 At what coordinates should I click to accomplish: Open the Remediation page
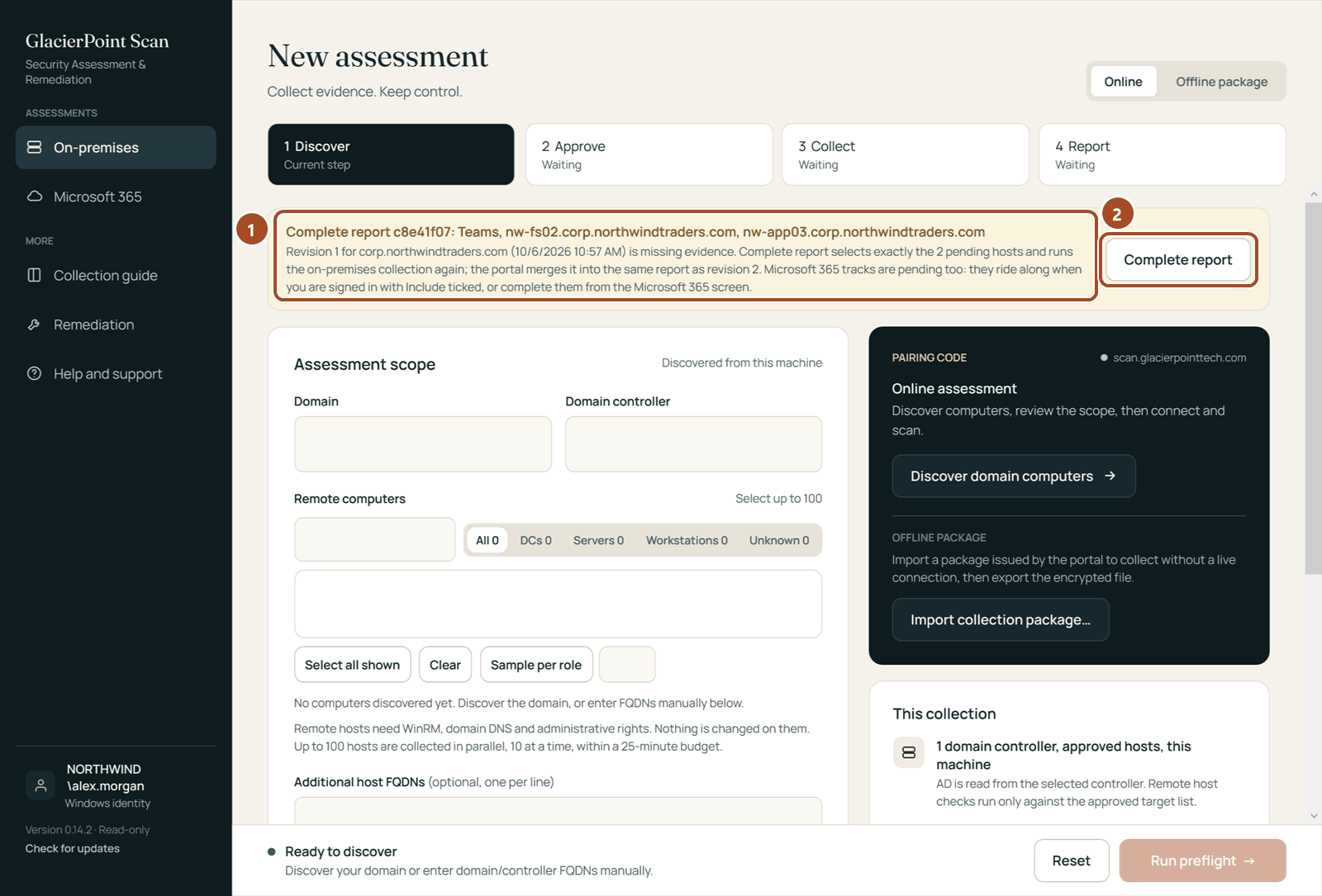click(116, 325)
